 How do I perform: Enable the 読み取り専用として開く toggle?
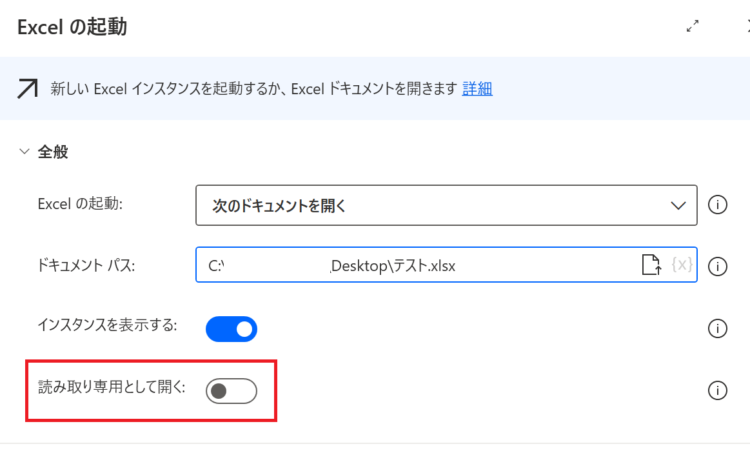[232, 391]
